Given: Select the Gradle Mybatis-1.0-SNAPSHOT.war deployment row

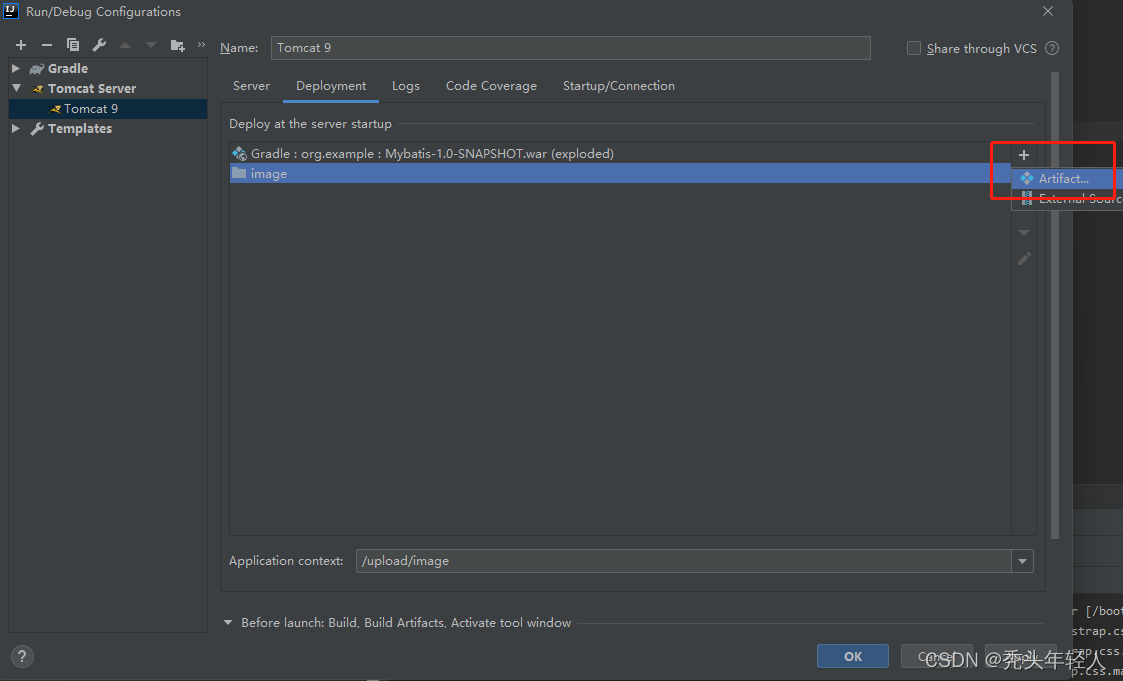Looking at the screenshot, I should click(x=620, y=154).
